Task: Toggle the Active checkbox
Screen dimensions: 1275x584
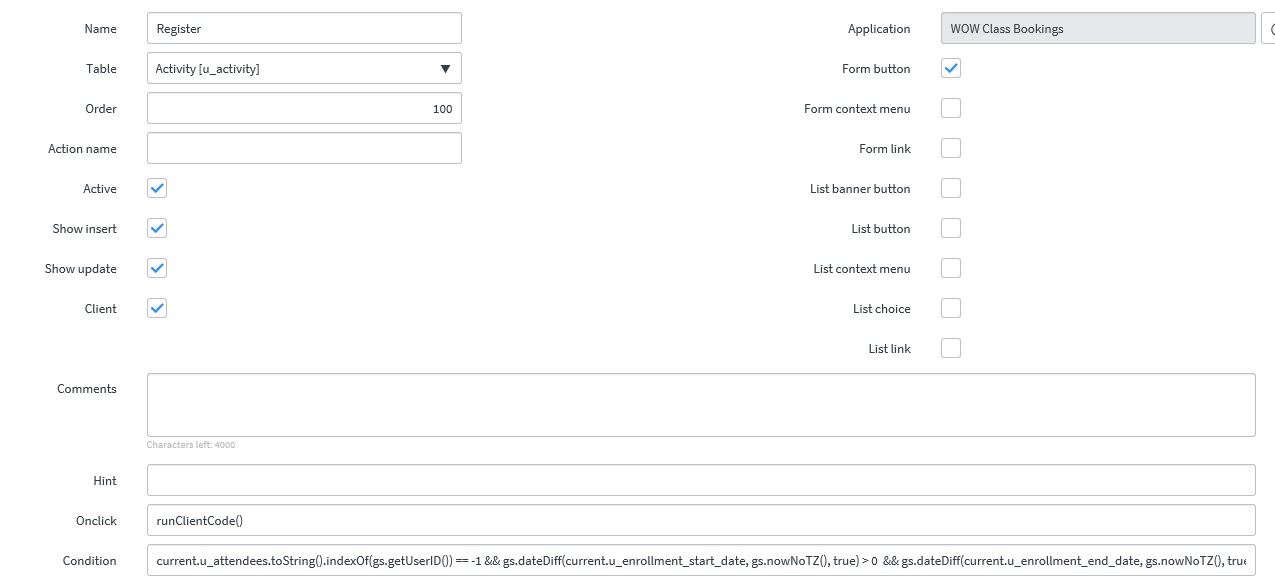Action: [x=156, y=188]
